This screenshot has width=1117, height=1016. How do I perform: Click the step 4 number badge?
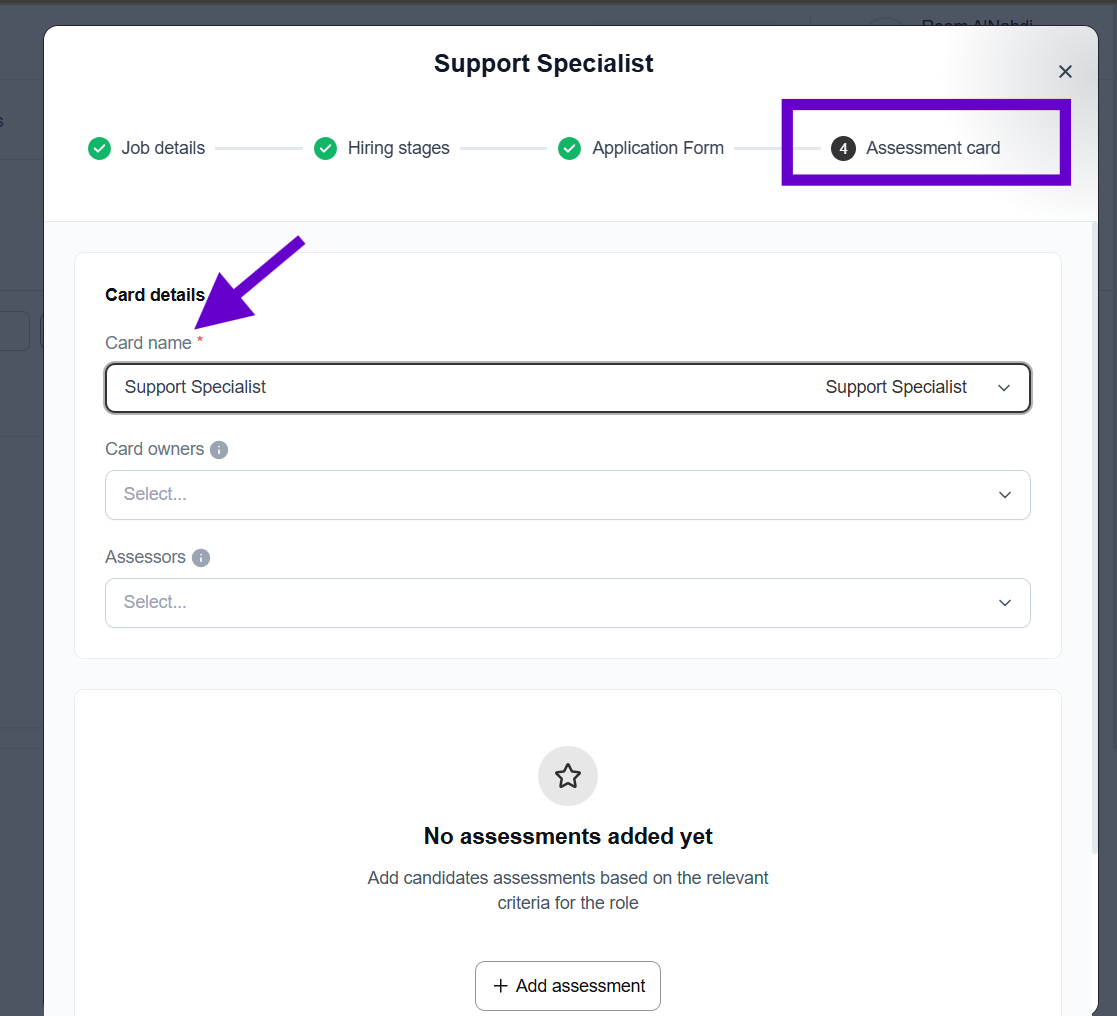843,148
